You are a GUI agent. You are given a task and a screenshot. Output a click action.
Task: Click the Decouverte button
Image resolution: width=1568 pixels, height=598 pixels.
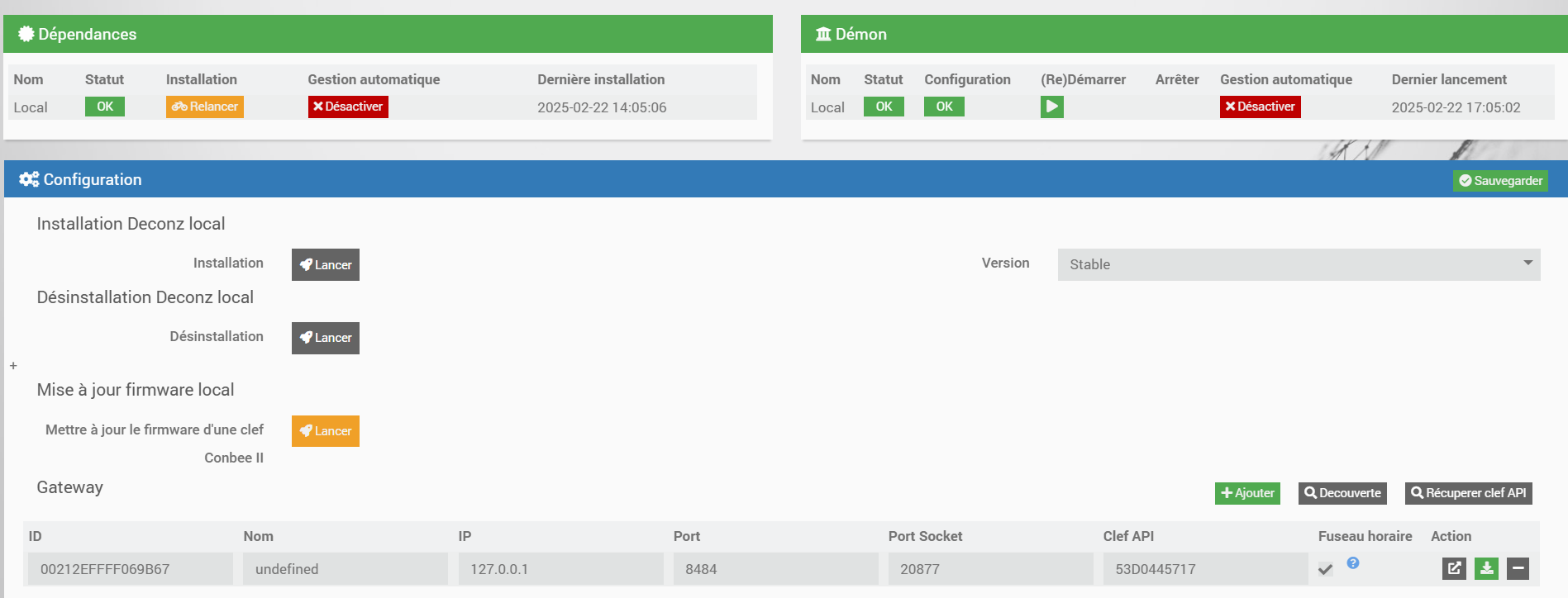click(x=1342, y=493)
